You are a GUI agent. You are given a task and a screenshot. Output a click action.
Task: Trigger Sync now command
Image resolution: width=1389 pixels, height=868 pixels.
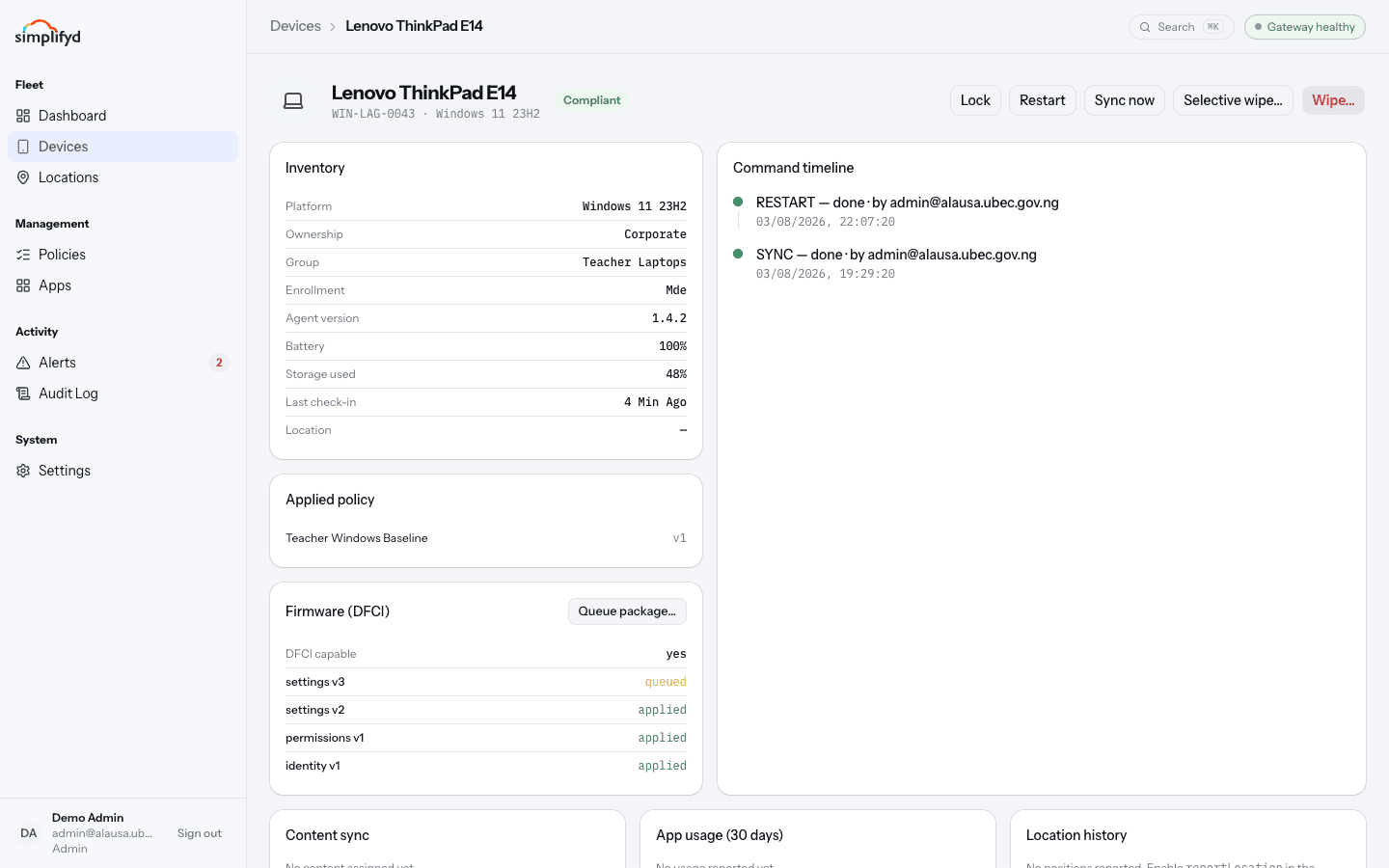(1125, 100)
